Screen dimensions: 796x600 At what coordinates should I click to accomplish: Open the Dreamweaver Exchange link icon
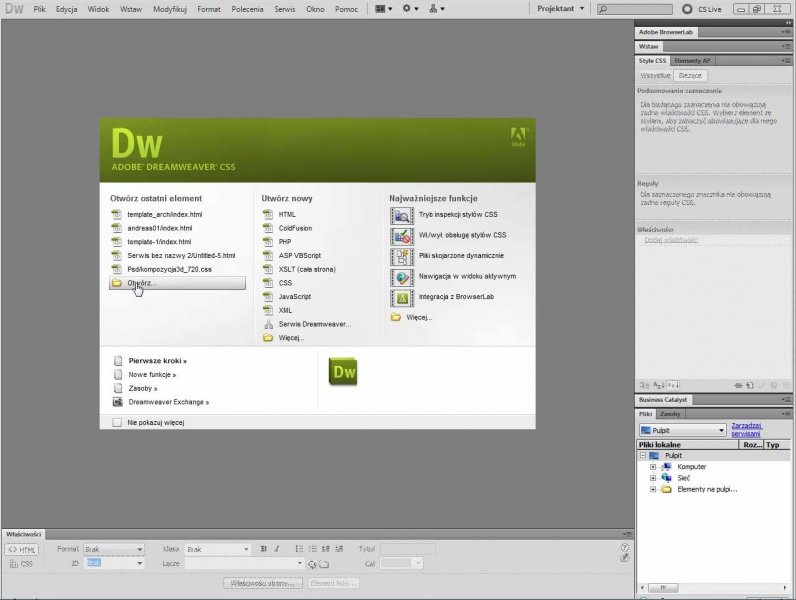tap(118, 402)
